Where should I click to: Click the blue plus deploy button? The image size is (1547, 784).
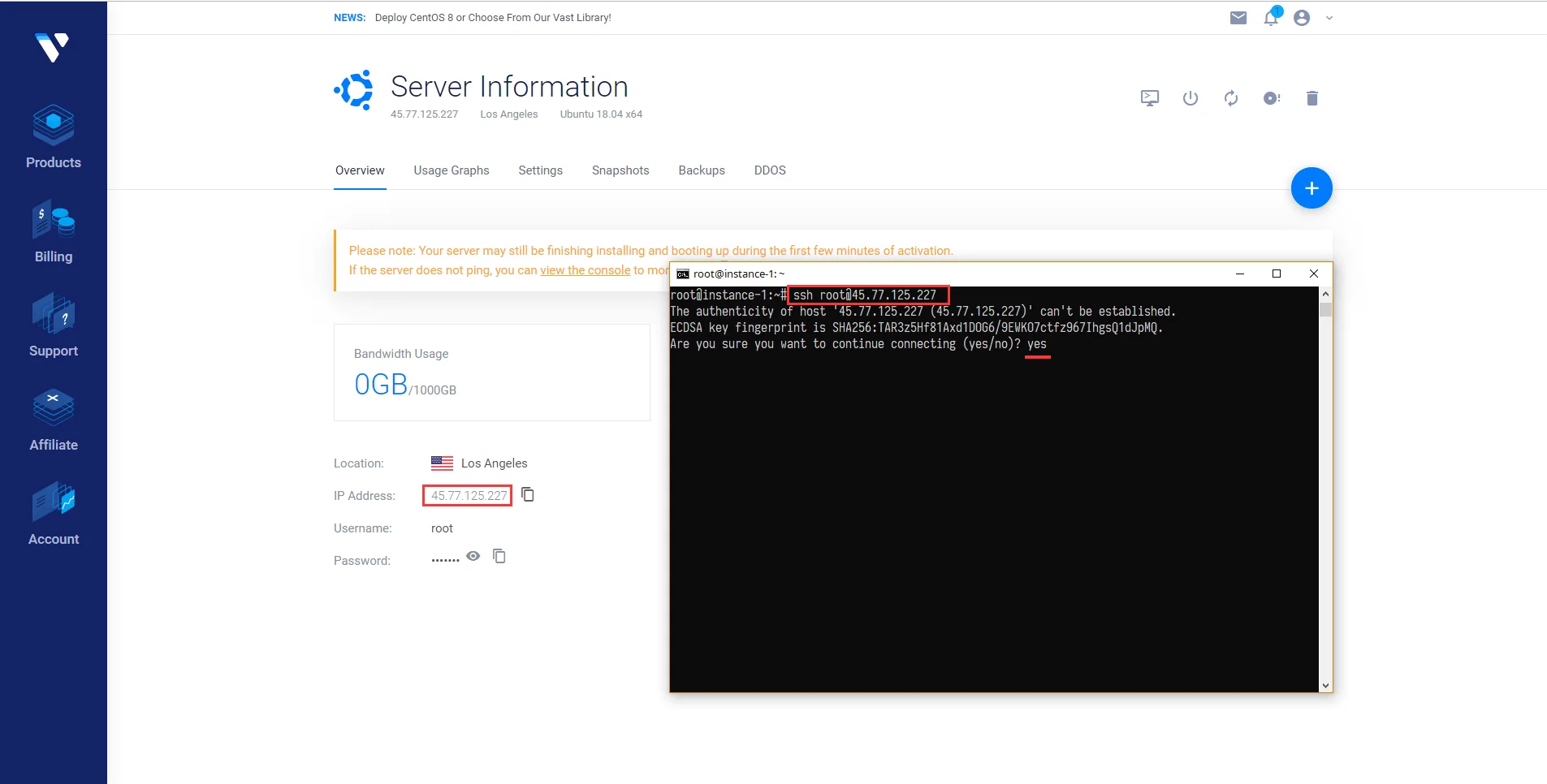(1311, 188)
